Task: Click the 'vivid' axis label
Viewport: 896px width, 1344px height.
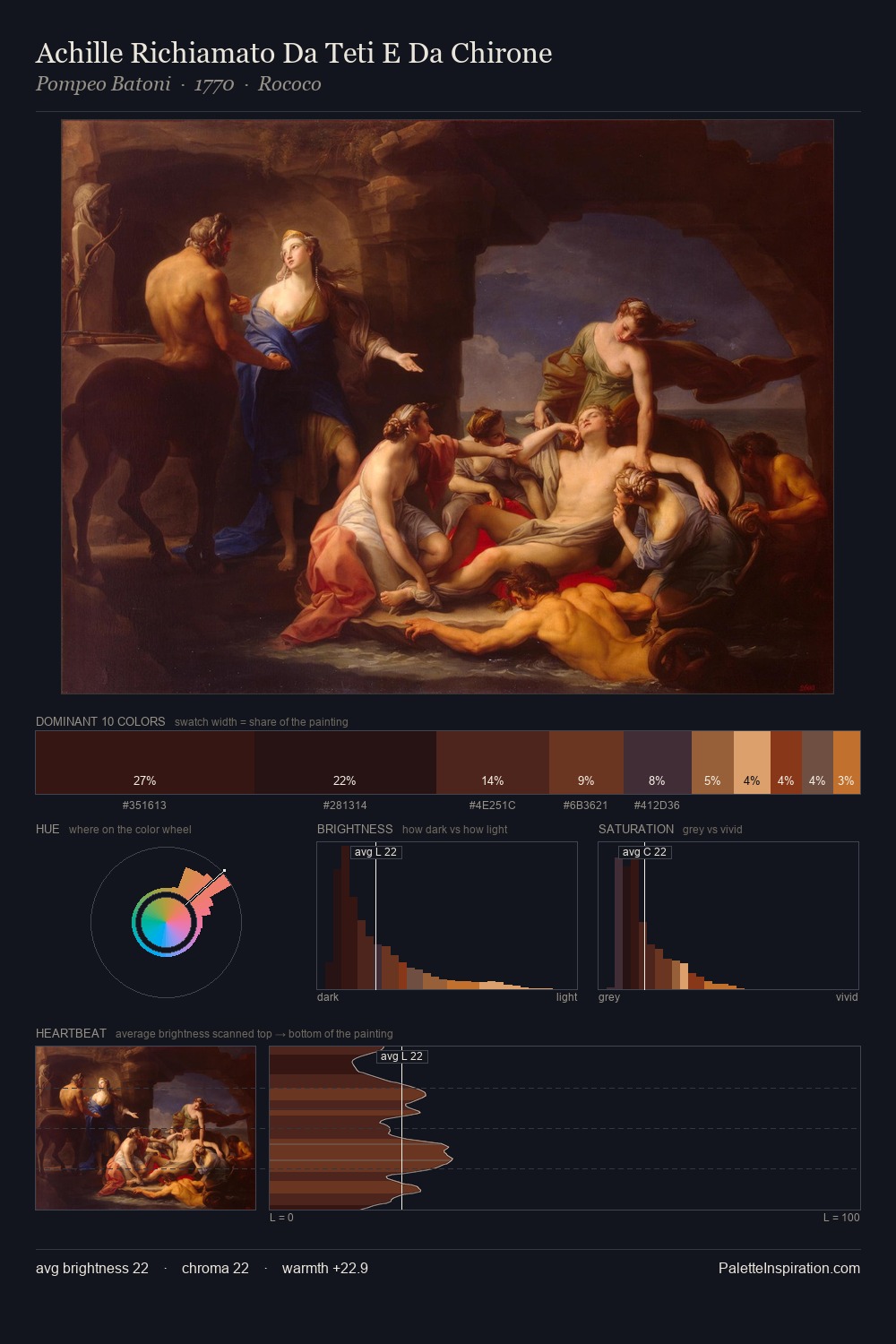Action: [847, 997]
